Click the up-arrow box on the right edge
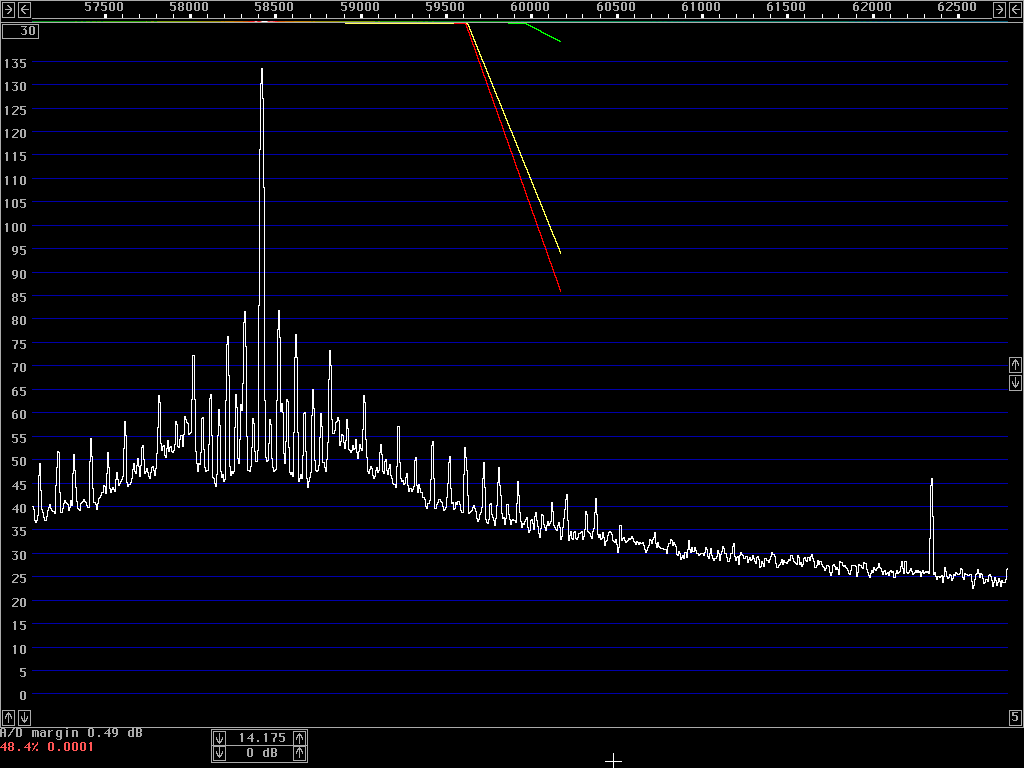Viewport: 1024px width, 768px height. click(x=1015, y=365)
